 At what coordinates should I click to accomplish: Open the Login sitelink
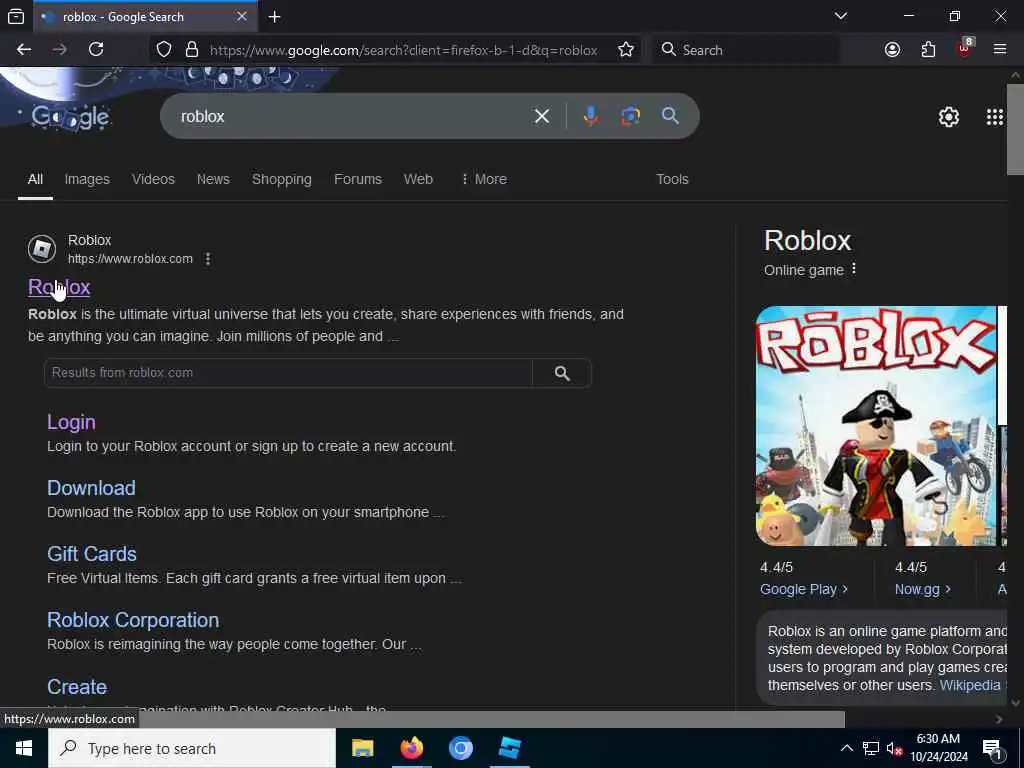point(71,422)
